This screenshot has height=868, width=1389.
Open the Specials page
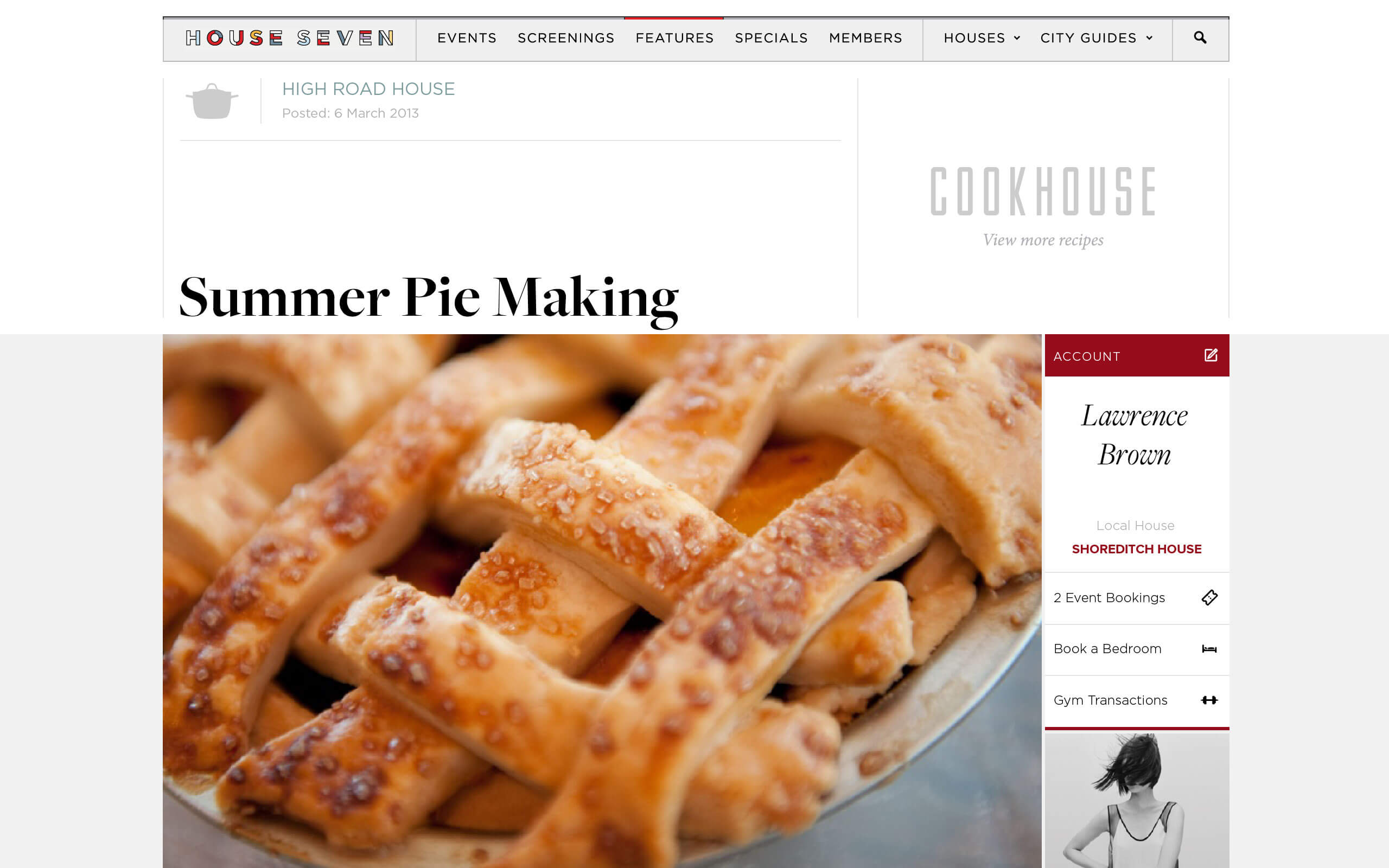(x=771, y=38)
